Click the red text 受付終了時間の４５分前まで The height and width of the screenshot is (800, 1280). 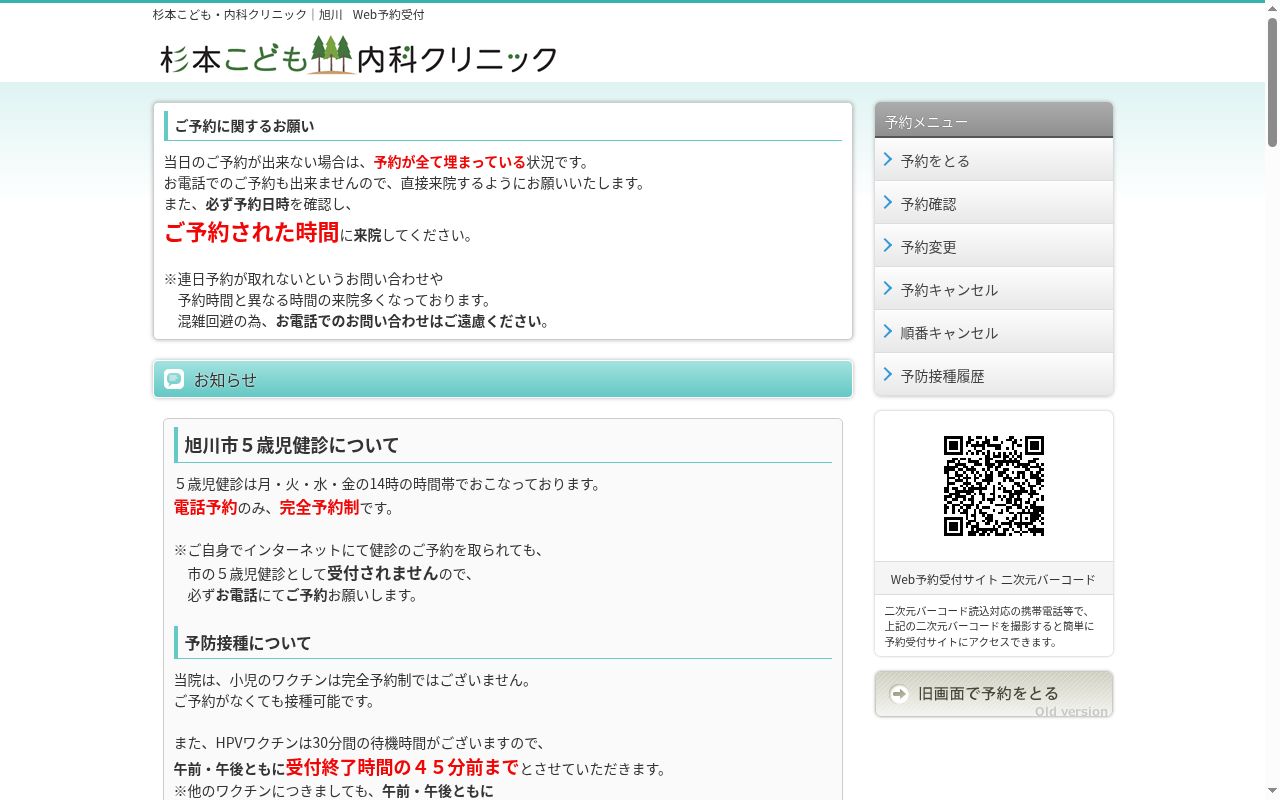point(402,767)
